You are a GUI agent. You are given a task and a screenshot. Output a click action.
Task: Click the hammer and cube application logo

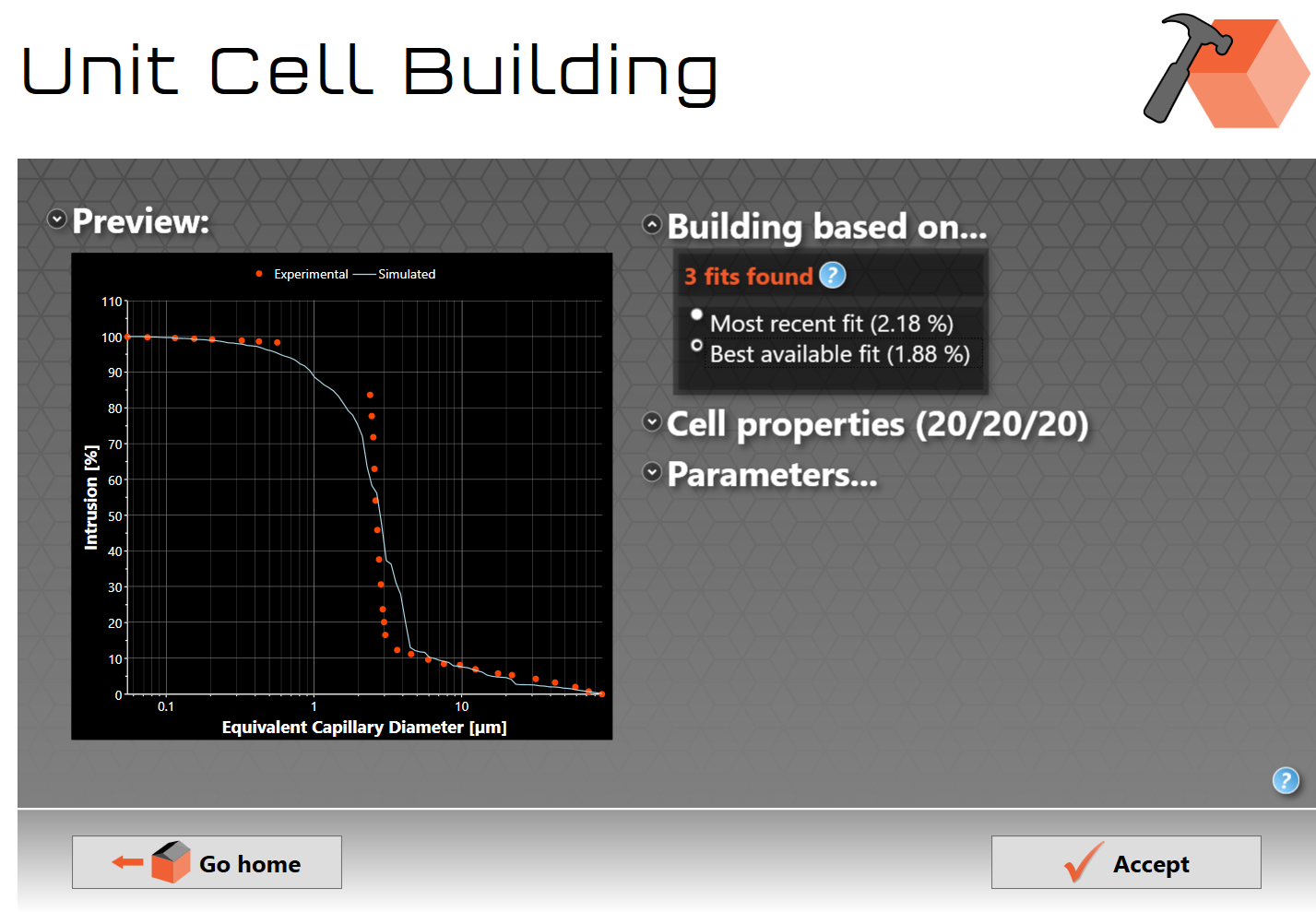click(1225, 71)
